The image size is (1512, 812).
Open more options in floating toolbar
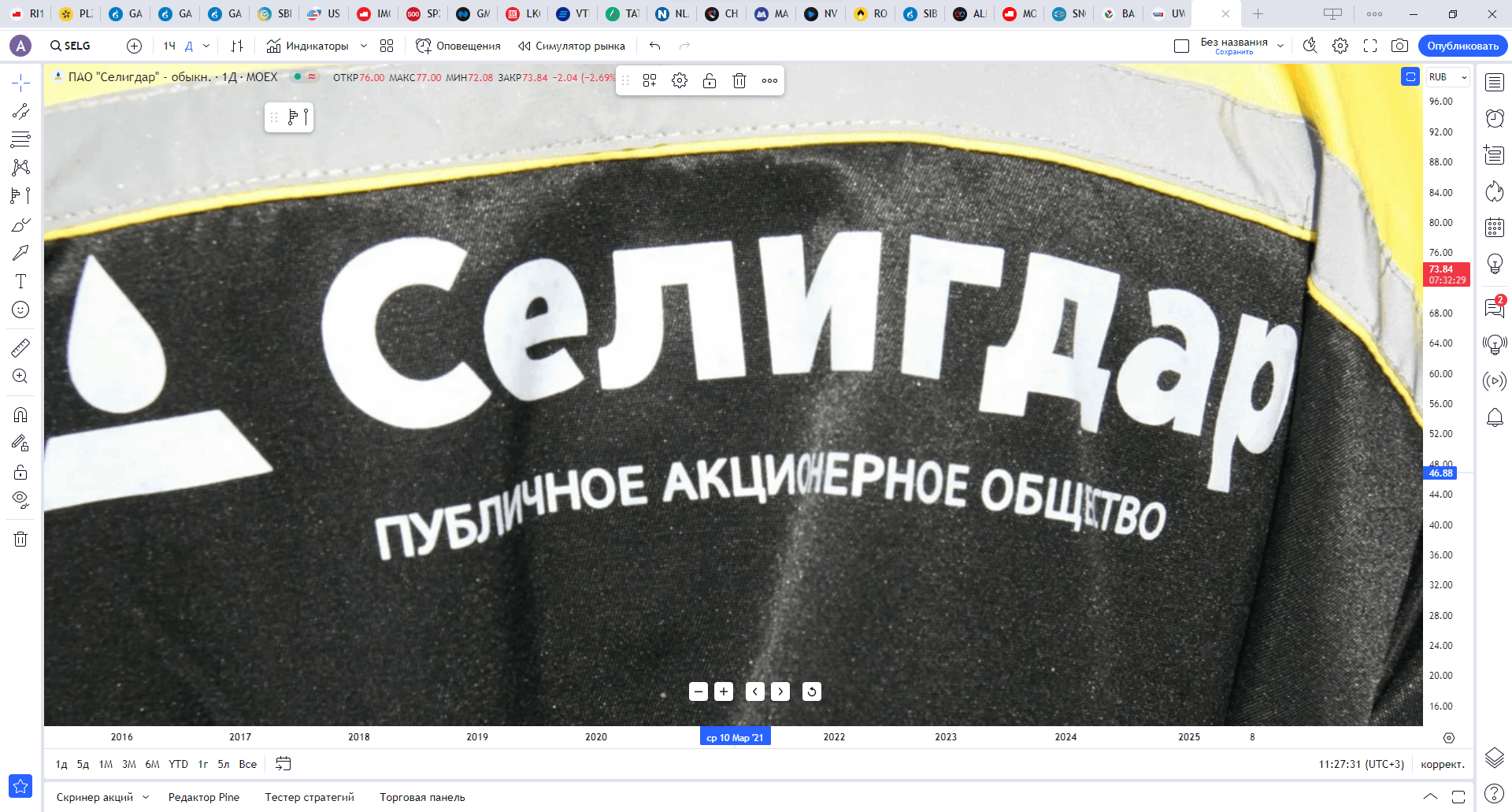click(769, 80)
